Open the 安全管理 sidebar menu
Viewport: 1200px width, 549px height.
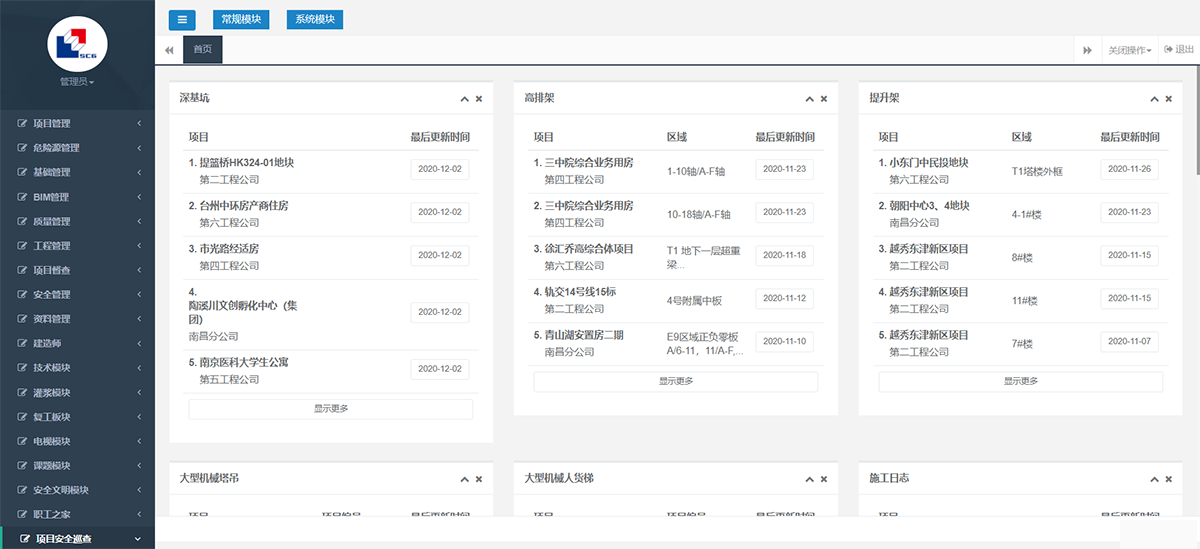[77, 295]
